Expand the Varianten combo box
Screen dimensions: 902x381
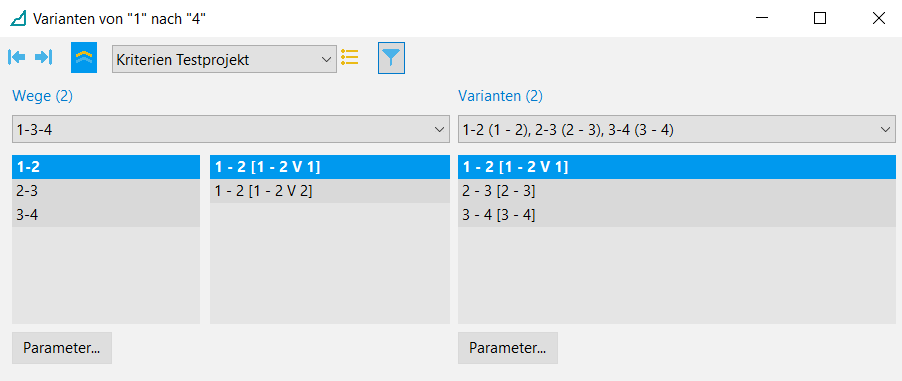[676, 129]
